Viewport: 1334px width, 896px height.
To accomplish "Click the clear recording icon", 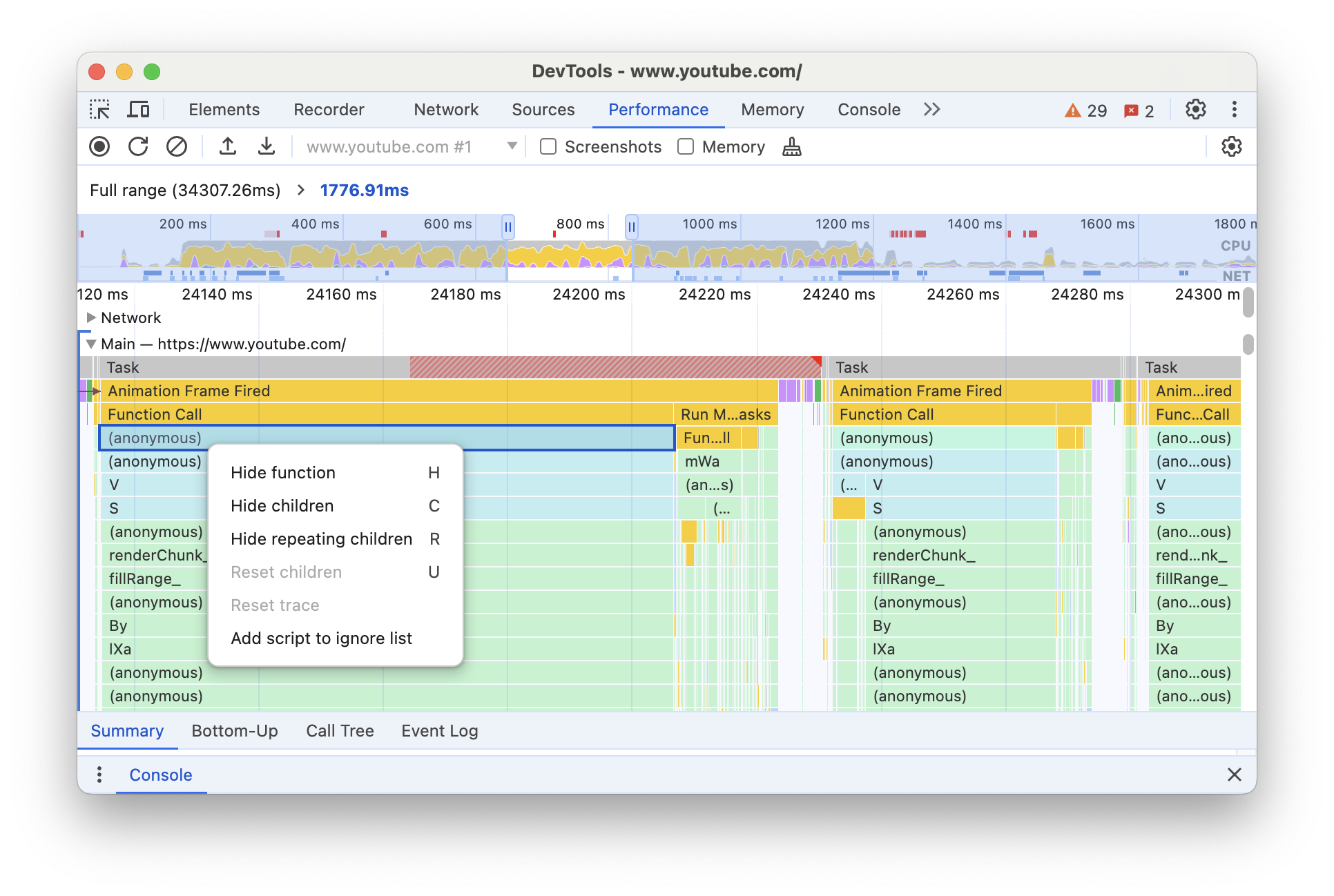I will (x=176, y=147).
